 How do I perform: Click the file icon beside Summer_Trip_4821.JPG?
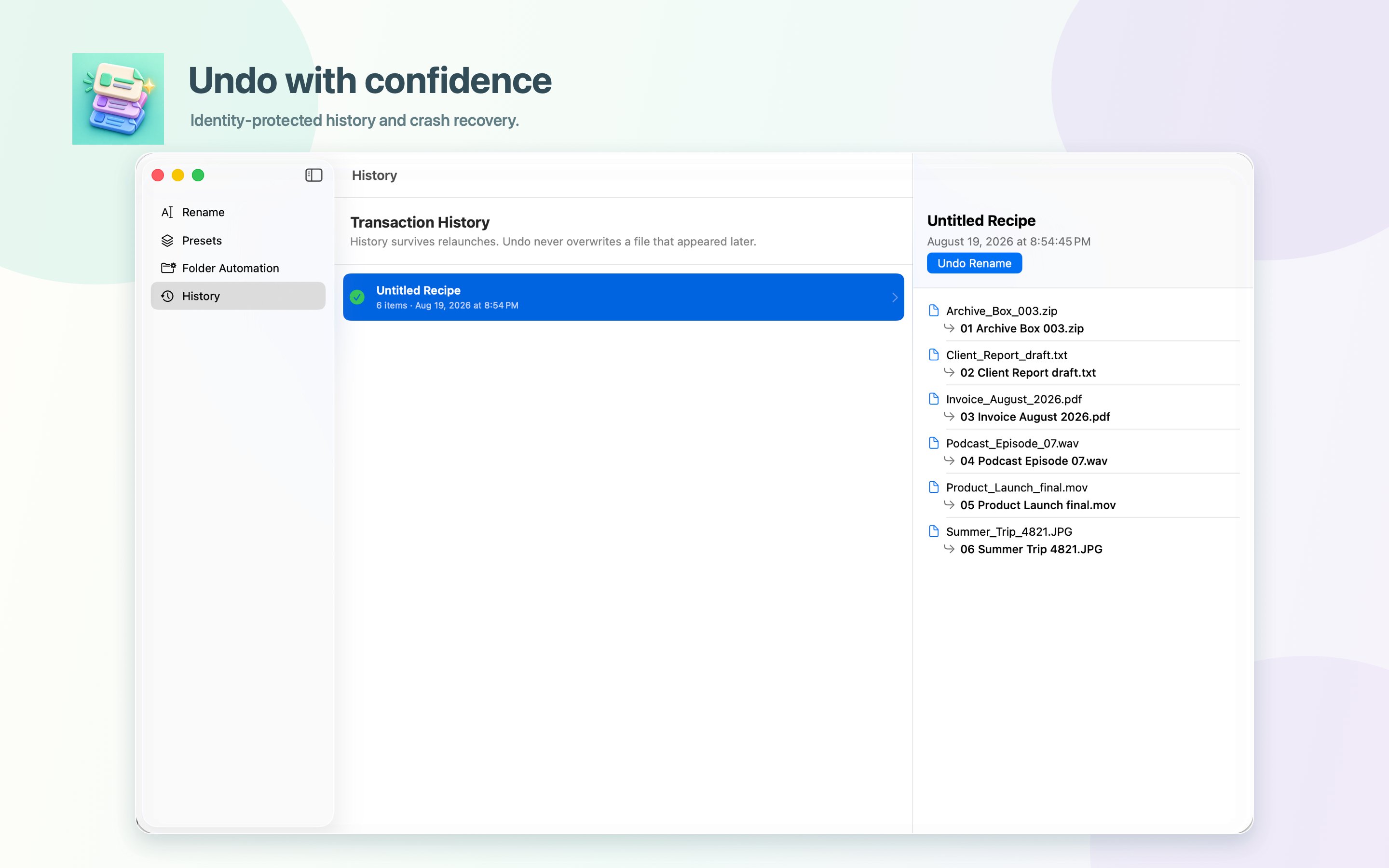tap(934, 531)
